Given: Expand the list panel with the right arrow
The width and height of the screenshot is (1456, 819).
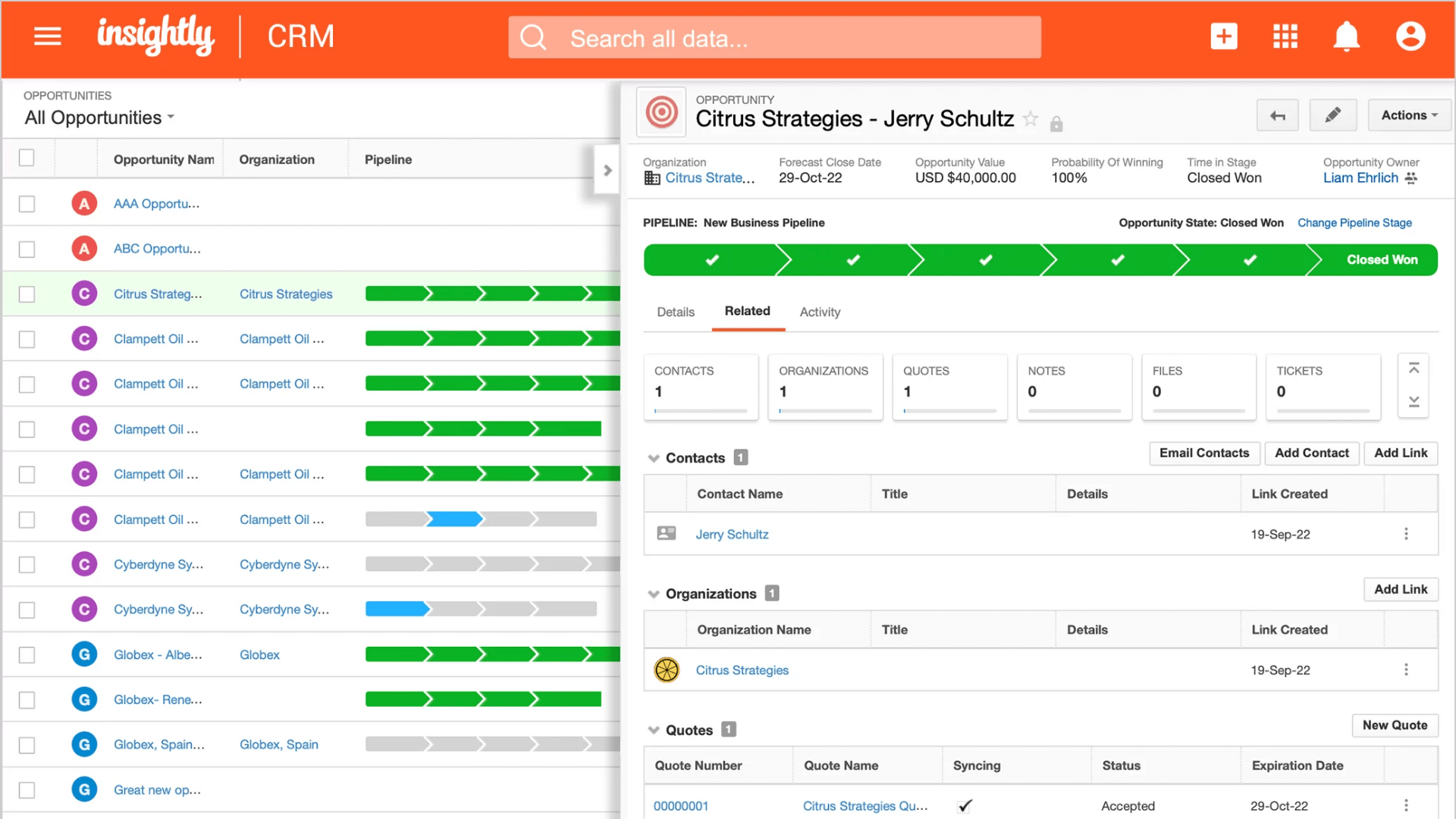Looking at the screenshot, I should [607, 171].
